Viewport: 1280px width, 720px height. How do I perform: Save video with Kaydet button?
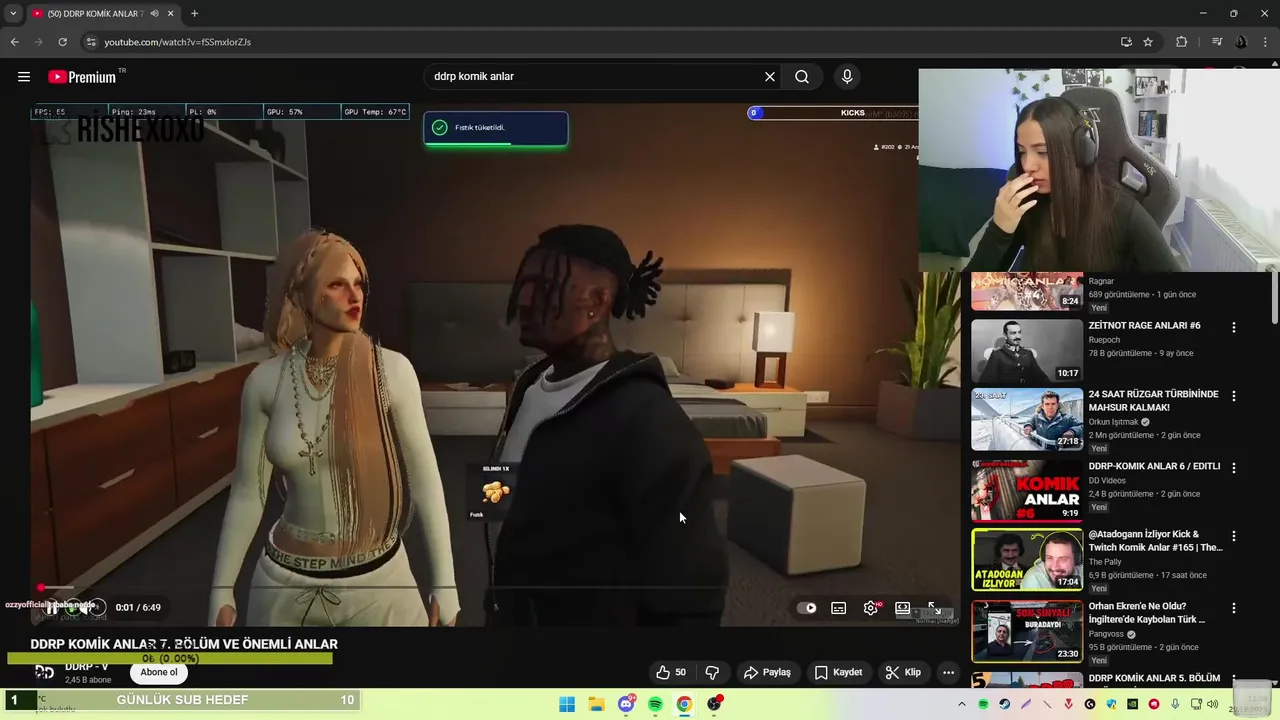838,672
